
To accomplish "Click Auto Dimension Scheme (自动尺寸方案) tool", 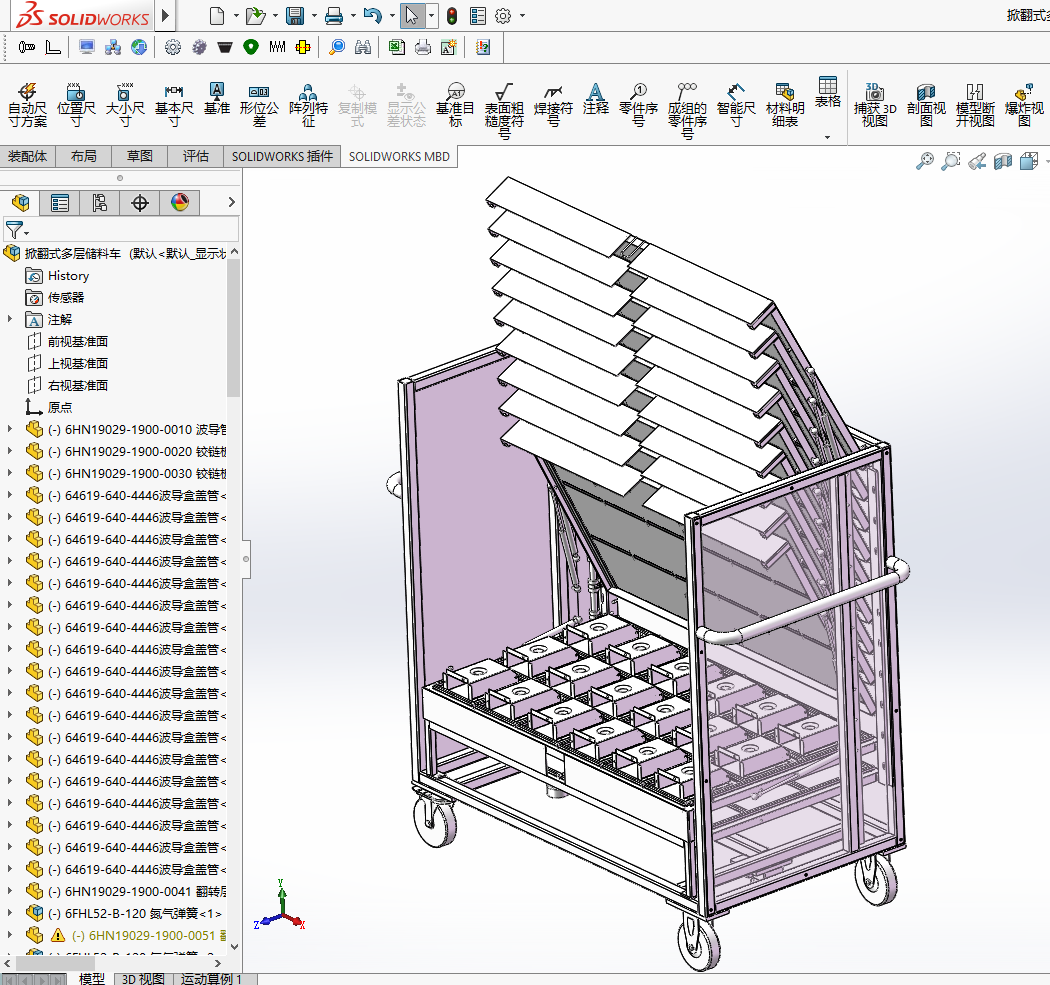I will click(27, 105).
